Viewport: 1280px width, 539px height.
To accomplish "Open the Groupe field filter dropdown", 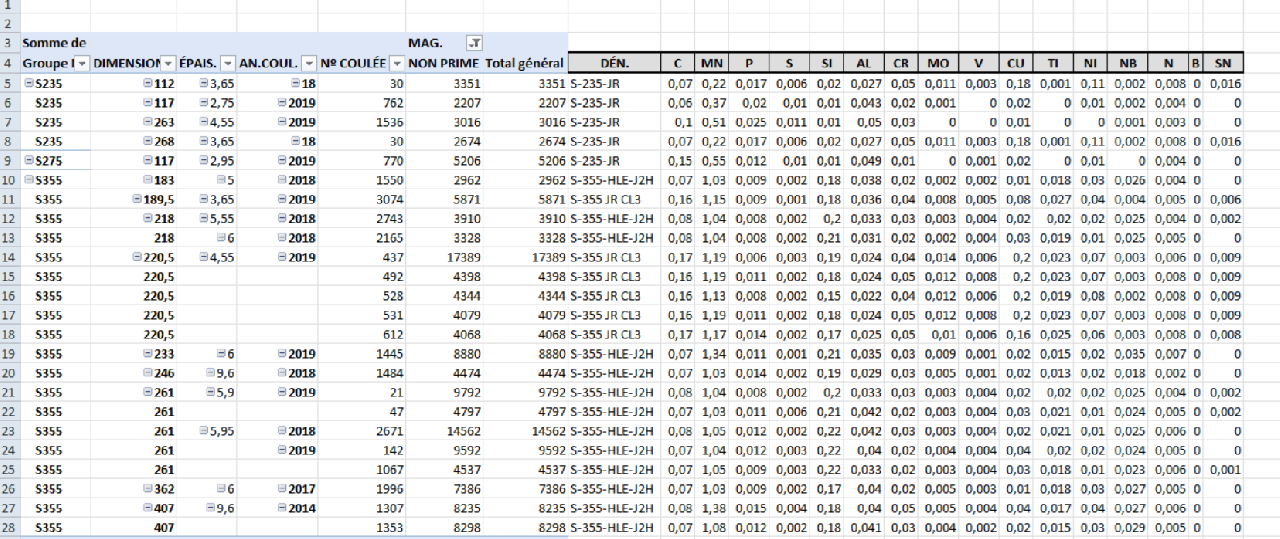I will click(83, 63).
